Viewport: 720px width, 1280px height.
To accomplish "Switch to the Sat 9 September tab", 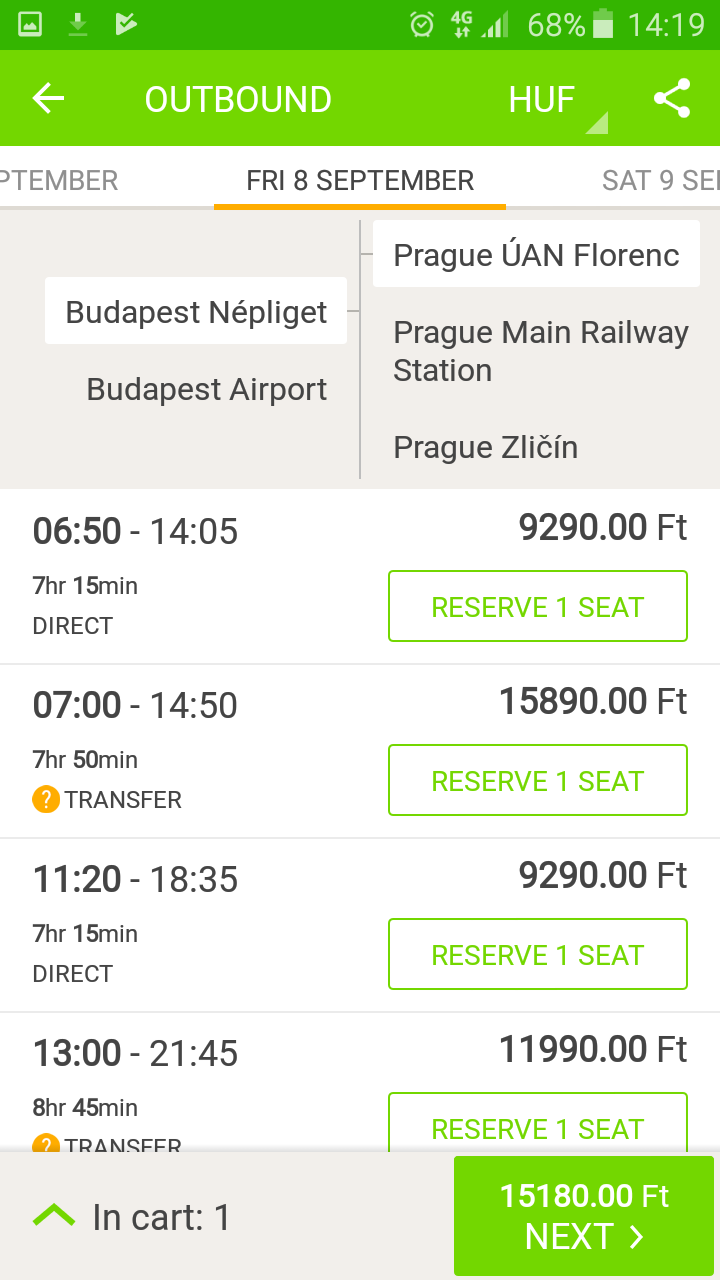I will (660, 180).
